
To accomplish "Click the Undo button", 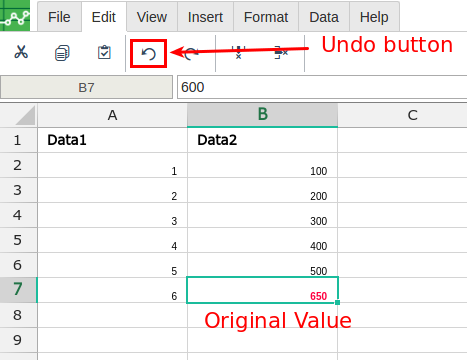I will coord(148,54).
